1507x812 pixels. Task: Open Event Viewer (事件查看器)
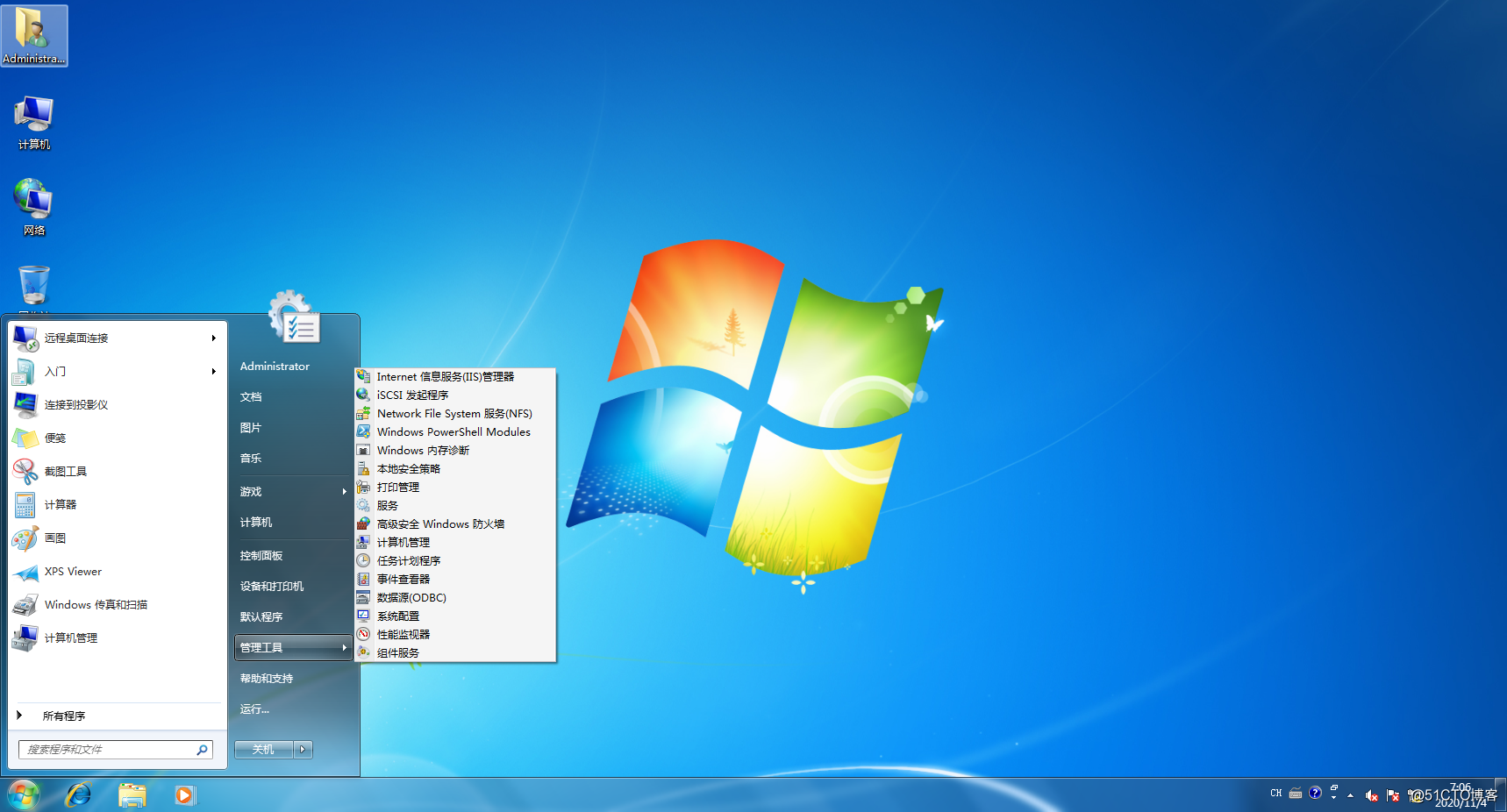tap(455, 579)
